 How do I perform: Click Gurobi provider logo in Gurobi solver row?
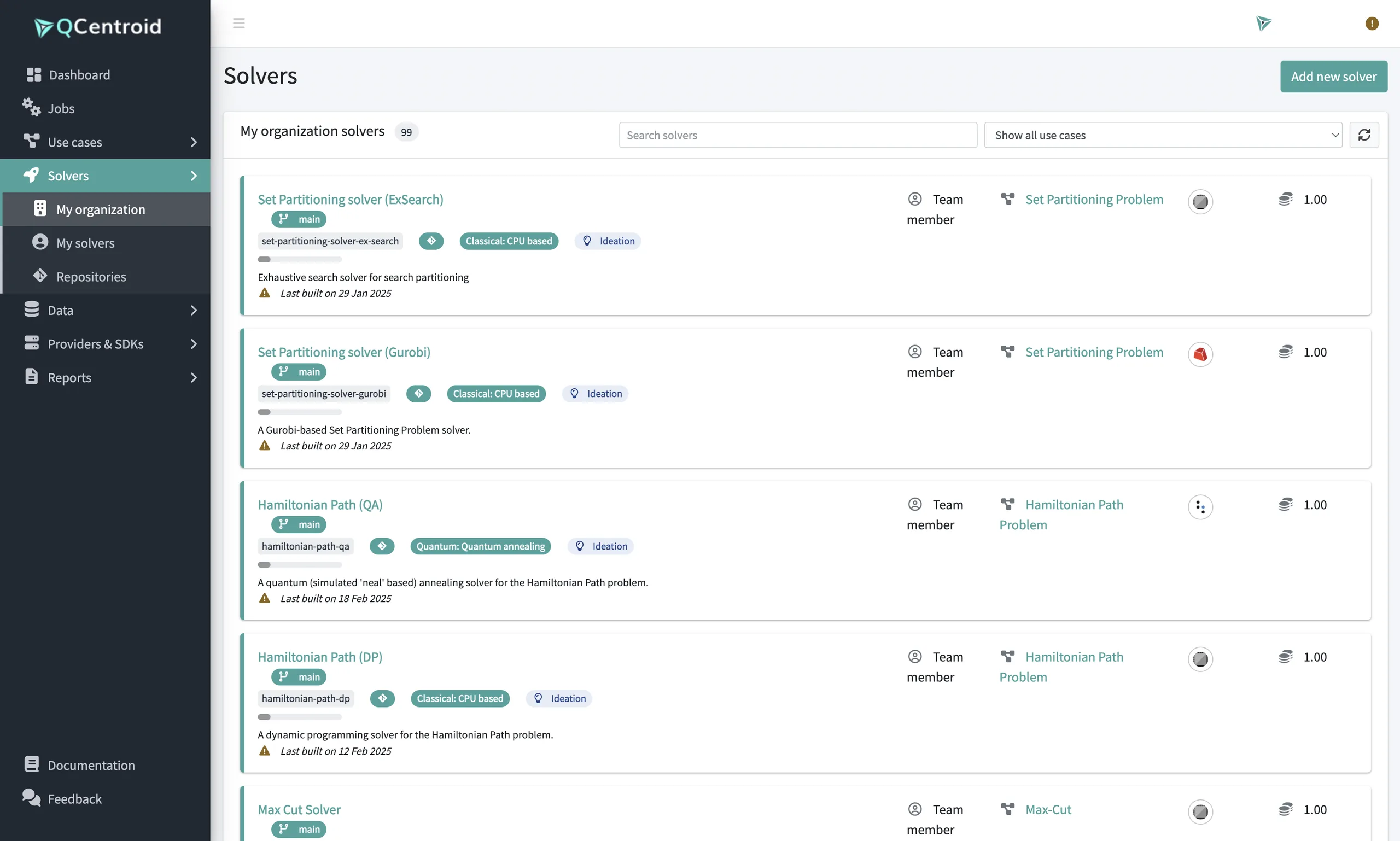tap(1200, 354)
